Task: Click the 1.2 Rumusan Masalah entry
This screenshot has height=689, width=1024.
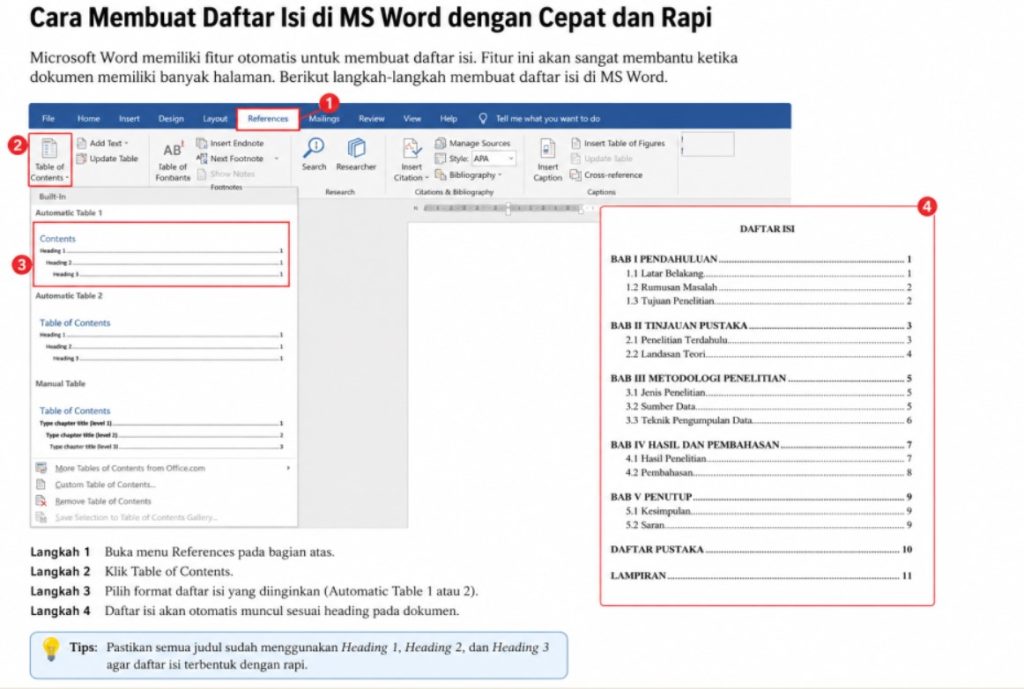Action: coord(768,287)
